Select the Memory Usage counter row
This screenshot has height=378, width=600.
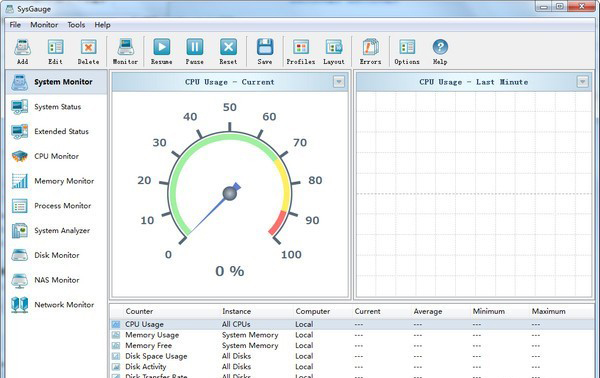click(x=352, y=335)
